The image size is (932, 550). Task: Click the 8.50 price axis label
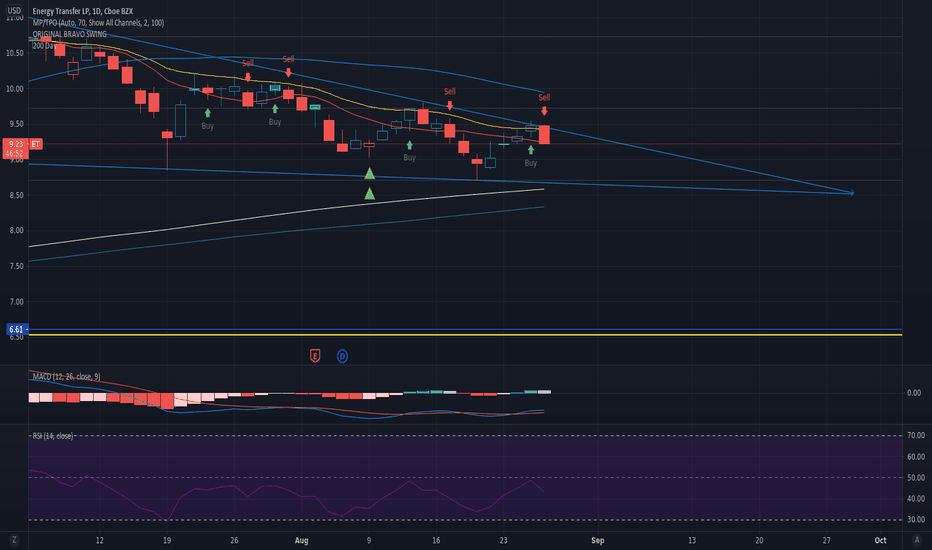pos(15,195)
